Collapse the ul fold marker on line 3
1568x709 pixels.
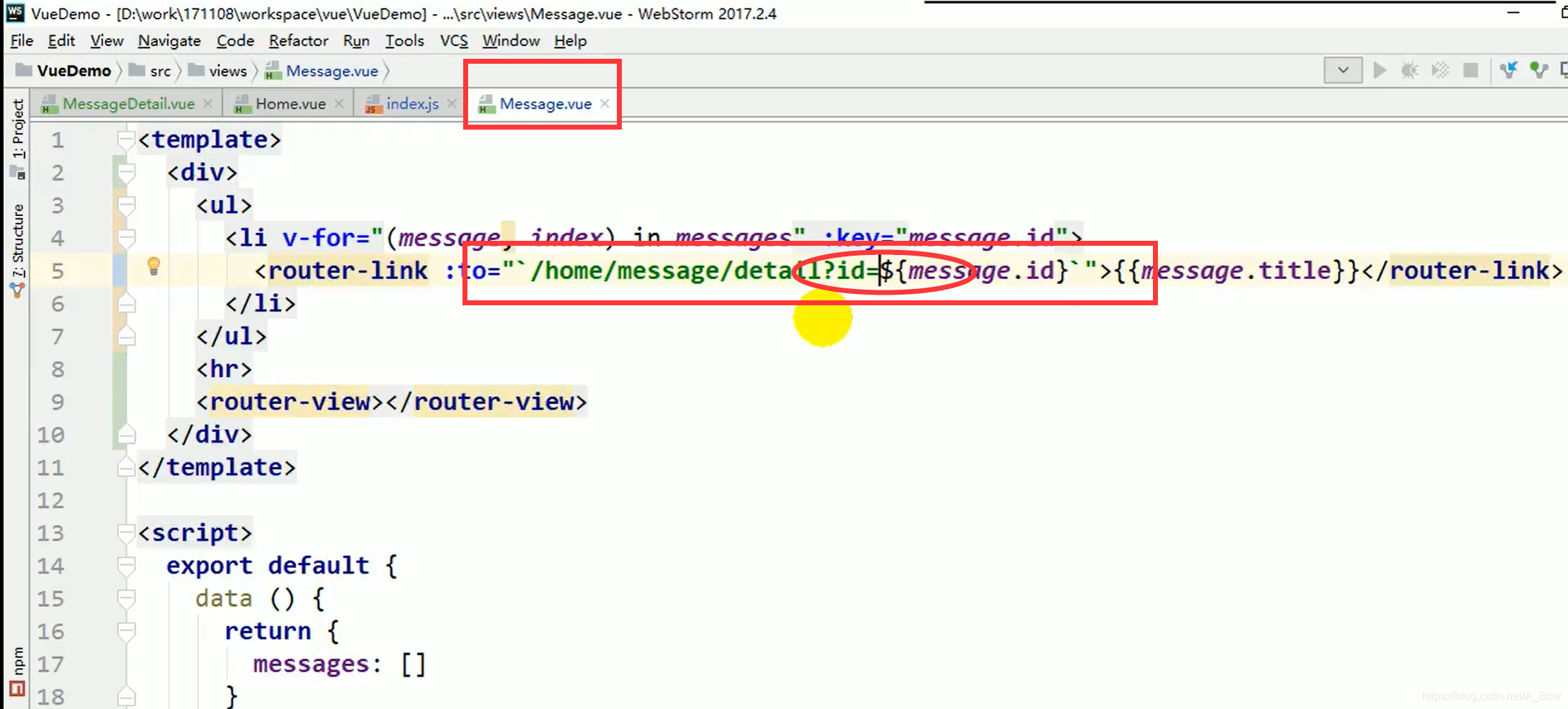[126, 205]
